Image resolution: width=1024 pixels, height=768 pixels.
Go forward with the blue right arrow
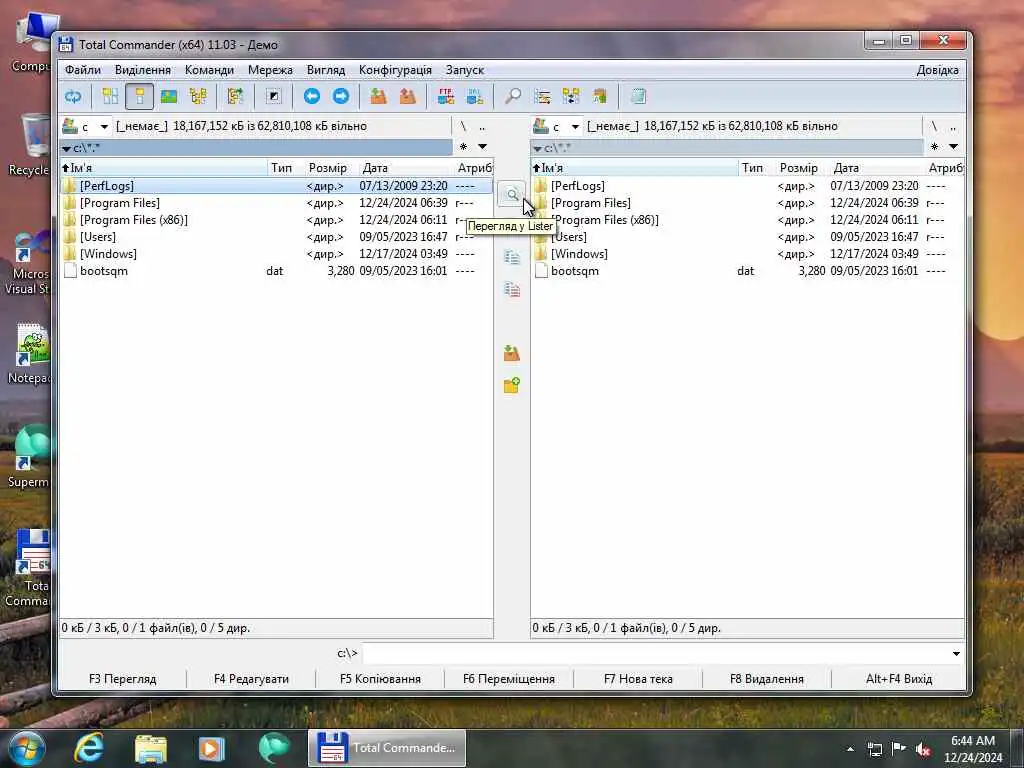click(x=341, y=97)
